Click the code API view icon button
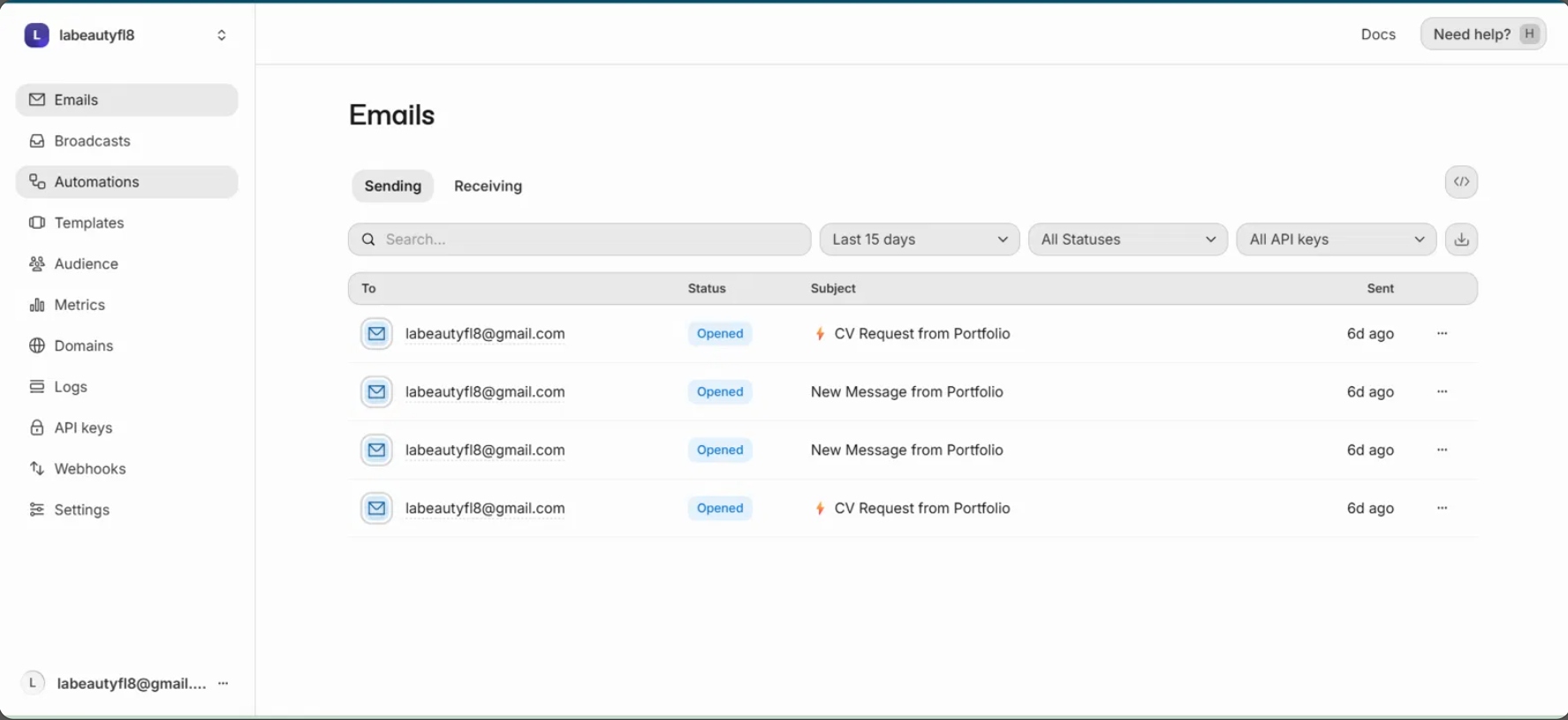Image resolution: width=1568 pixels, height=720 pixels. (1461, 182)
